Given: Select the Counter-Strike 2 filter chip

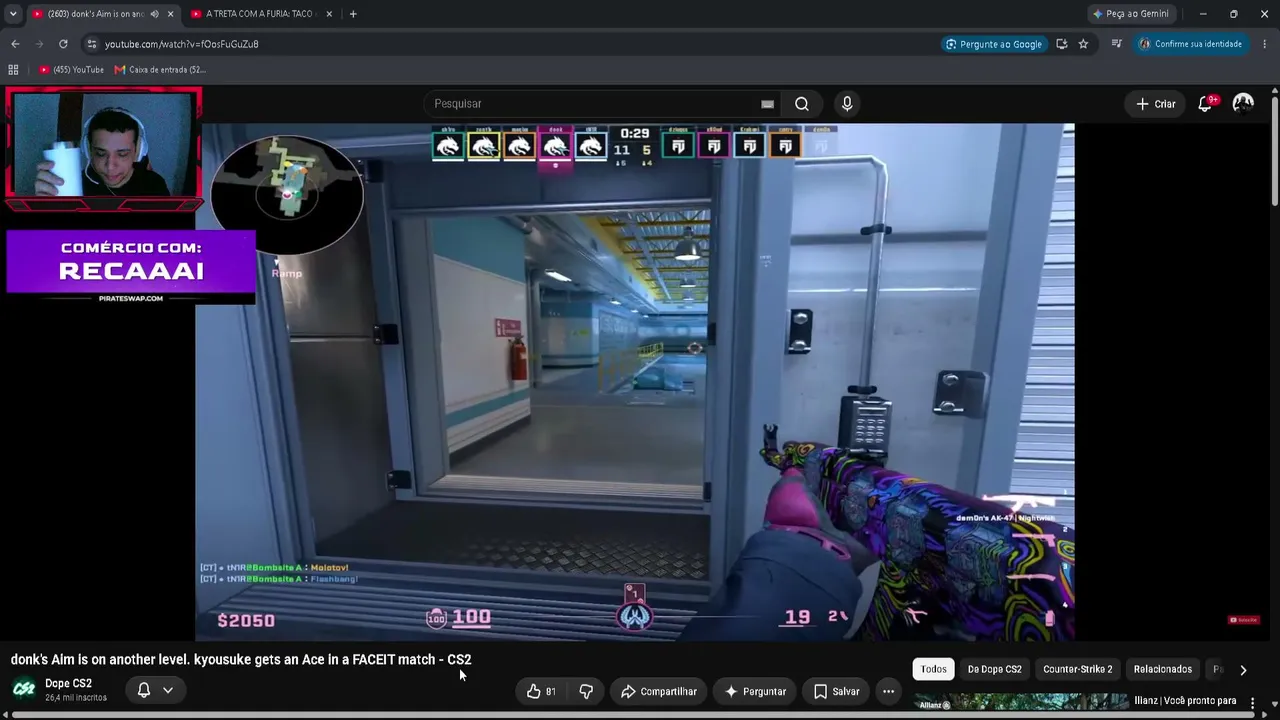Looking at the screenshot, I should [x=1078, y=669].
